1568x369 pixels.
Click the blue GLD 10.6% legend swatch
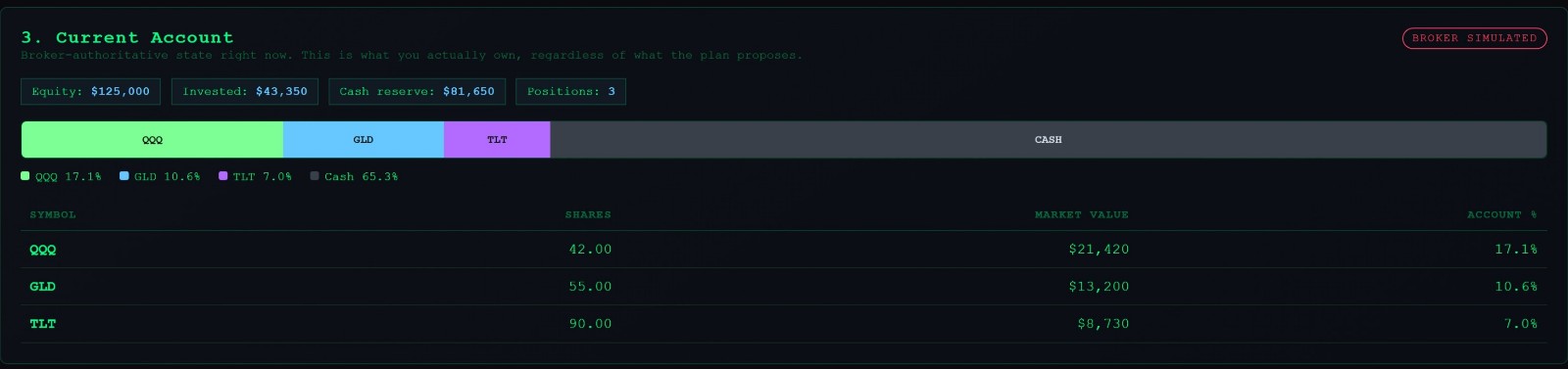(x=124, y=176)
